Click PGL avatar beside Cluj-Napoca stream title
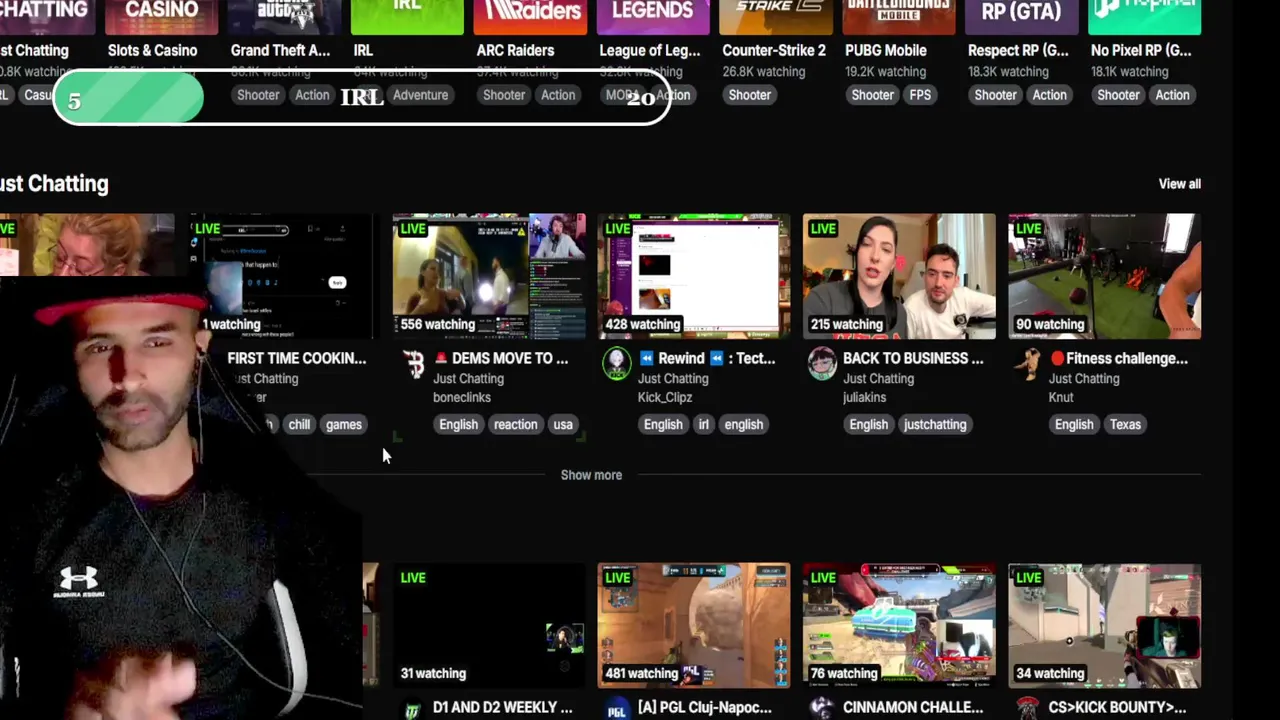Screen dimensions: 1280x720 pos(617,708)
